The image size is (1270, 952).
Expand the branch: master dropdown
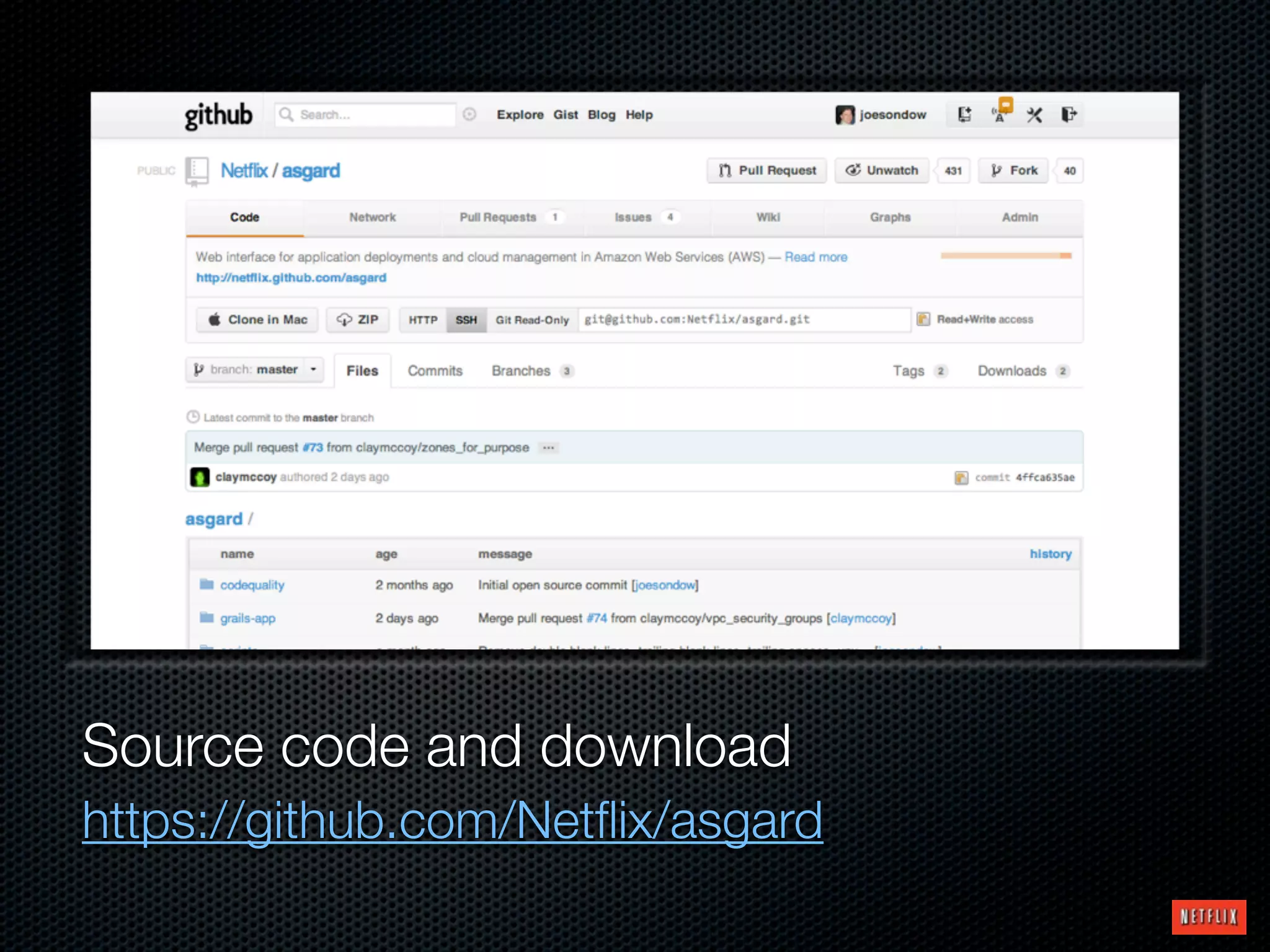tap(255, 369)
